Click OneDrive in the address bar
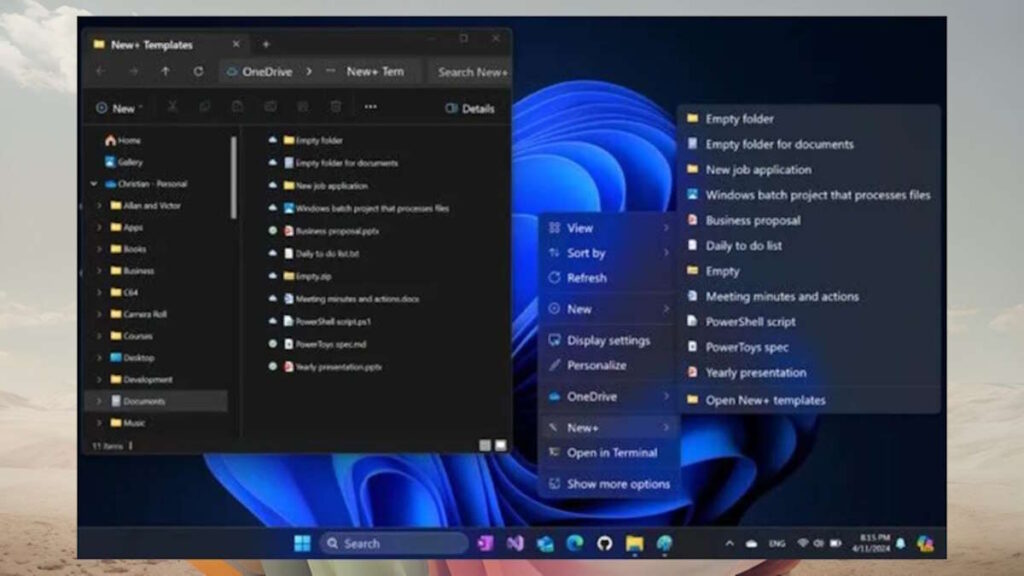 [267, 71]
